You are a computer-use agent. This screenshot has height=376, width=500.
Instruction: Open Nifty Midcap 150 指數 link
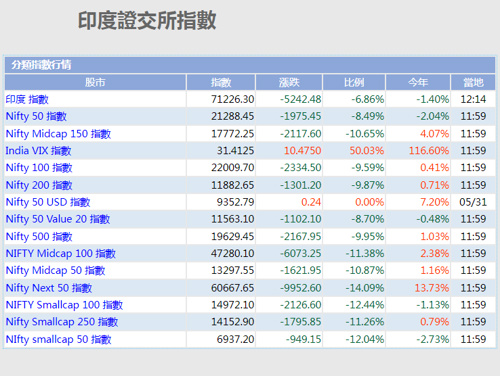pyautogui.click(x=58, y=134)
